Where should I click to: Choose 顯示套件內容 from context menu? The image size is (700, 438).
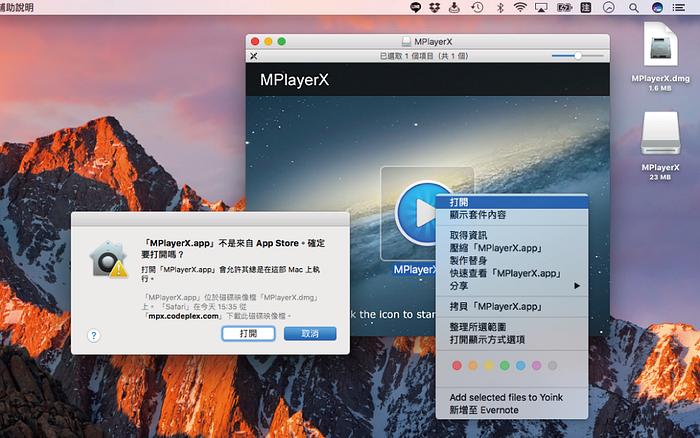(x=512, y=215)
